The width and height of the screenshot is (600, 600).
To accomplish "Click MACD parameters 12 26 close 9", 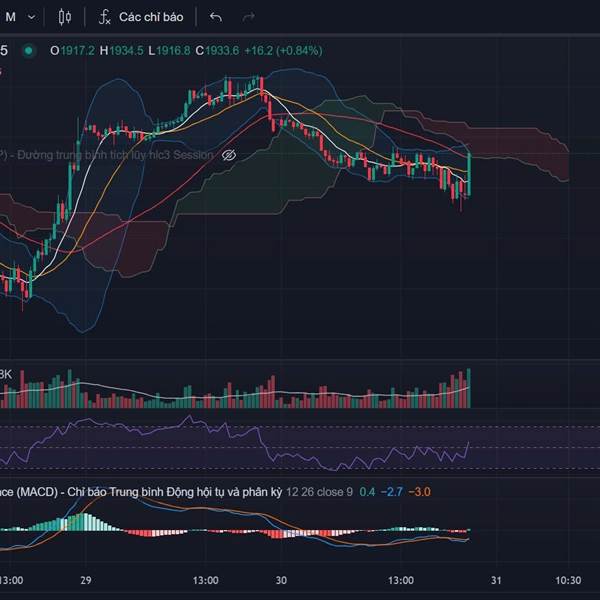I will (320, 492).
